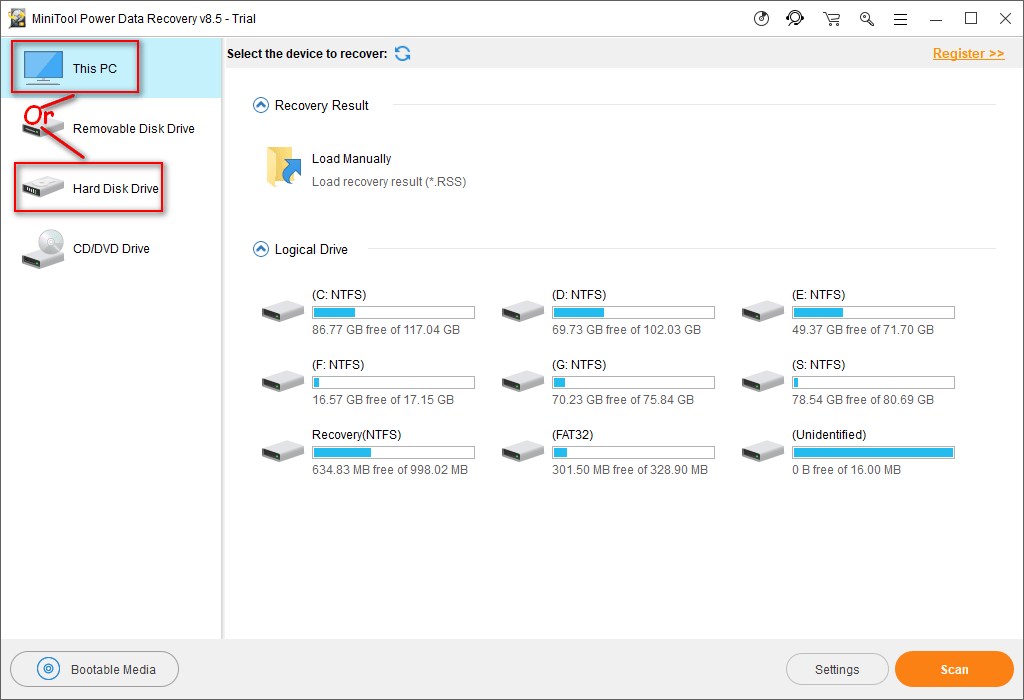The height and width of the screenshot is (700, 1024).
Task: Click the MiniTool app icon in title bar
Action: tap(17, 18)
